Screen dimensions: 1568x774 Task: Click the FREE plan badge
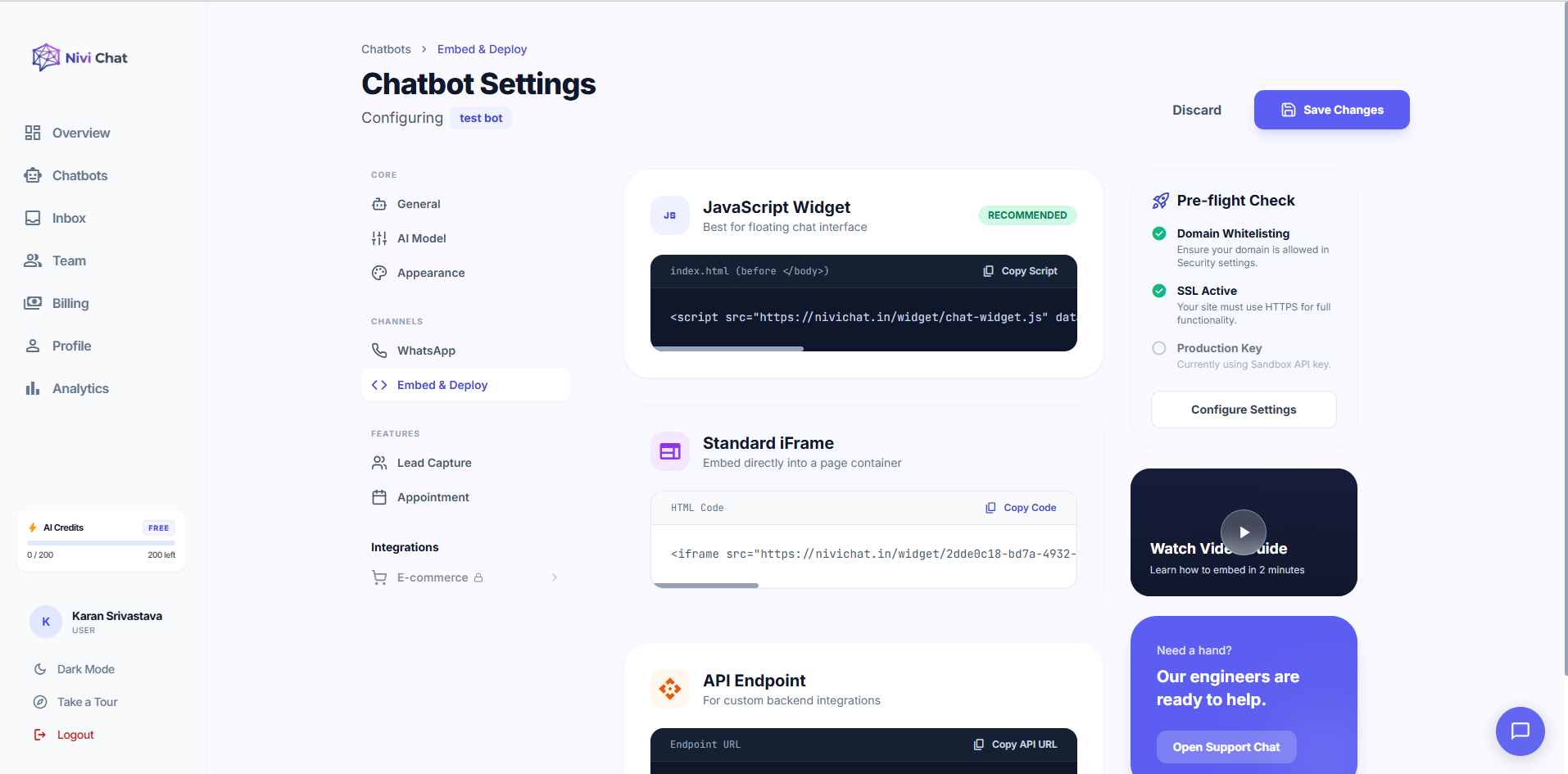coord(159,528)
